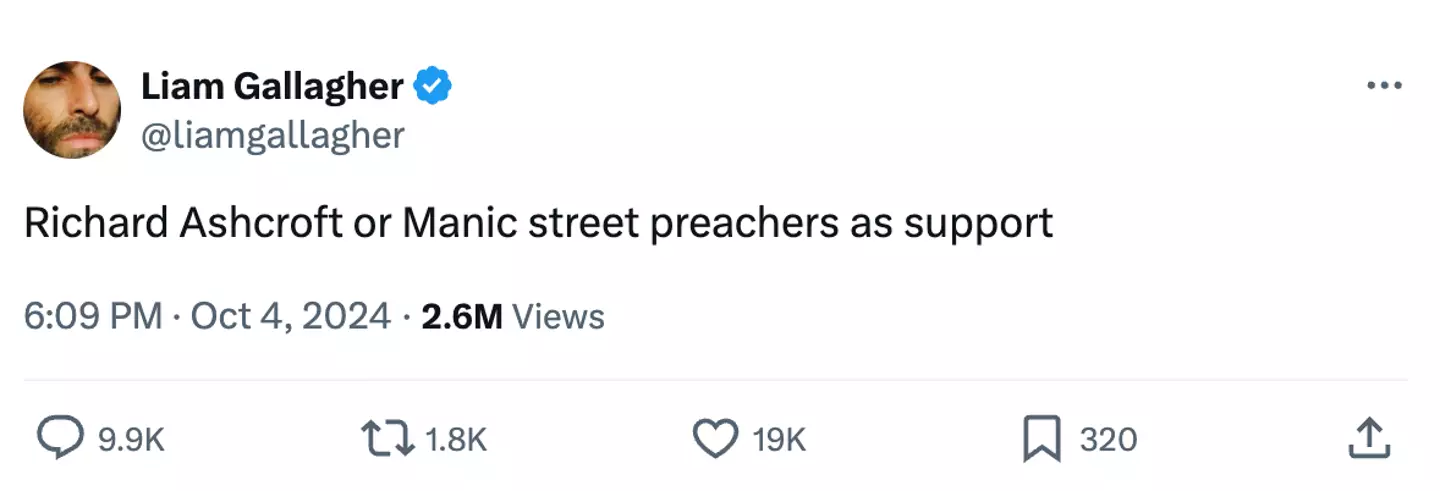Open the @liamgallagher handle link
The image size is (1440, 491).
click(272, 135)
